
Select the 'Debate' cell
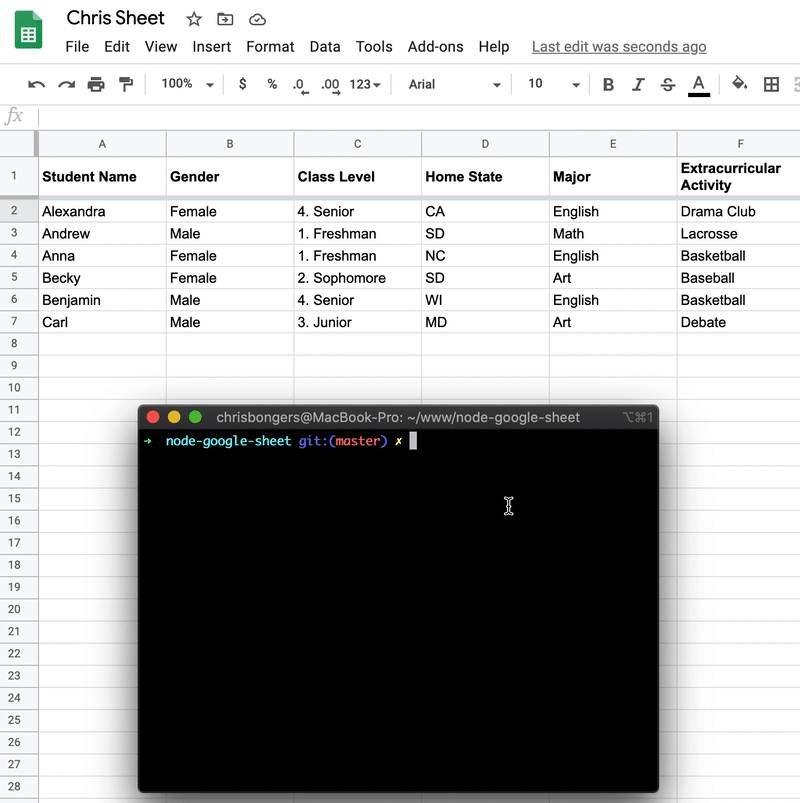click(739, 322)
